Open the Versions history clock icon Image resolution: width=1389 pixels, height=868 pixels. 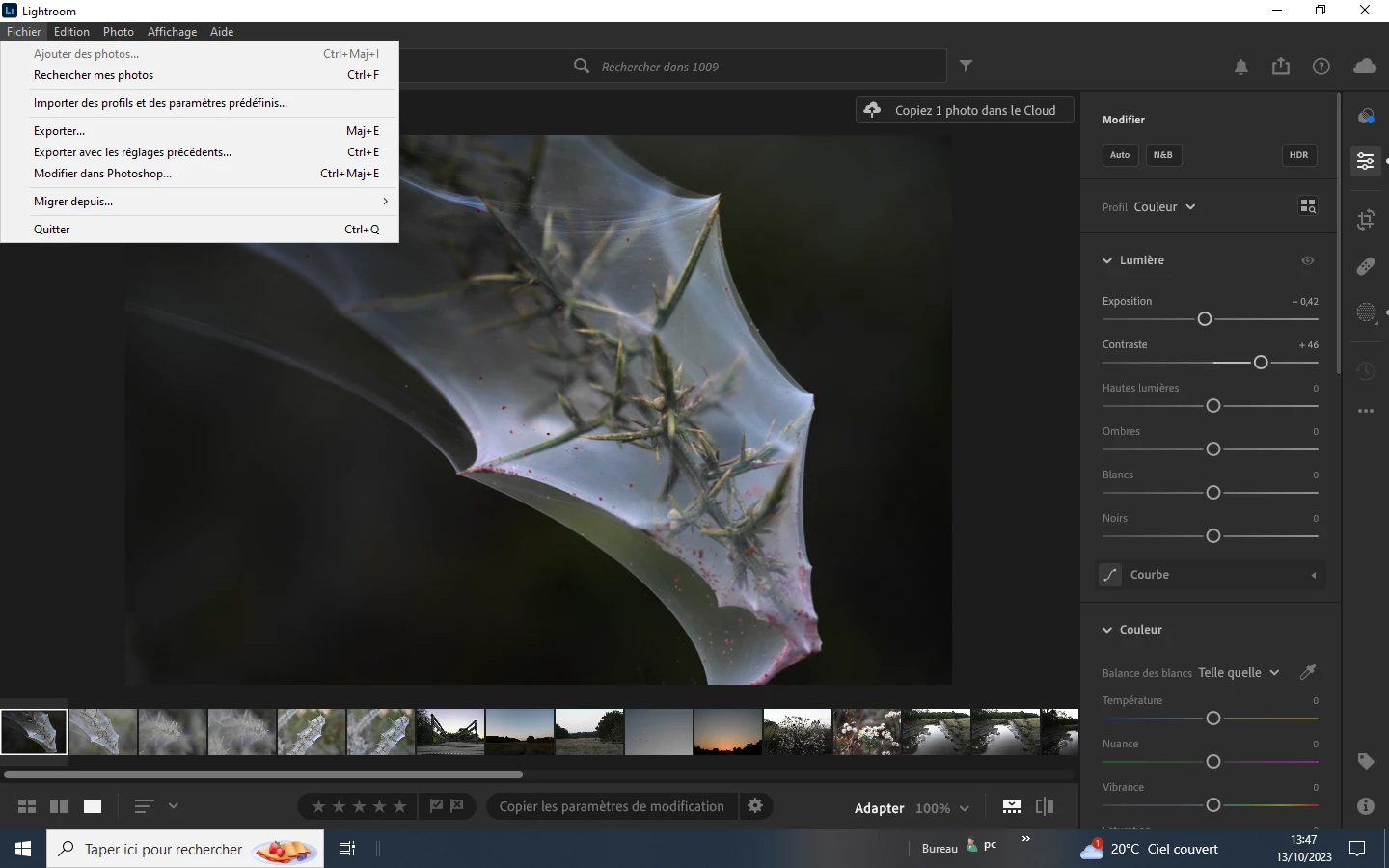click(x=1366, y=371)
